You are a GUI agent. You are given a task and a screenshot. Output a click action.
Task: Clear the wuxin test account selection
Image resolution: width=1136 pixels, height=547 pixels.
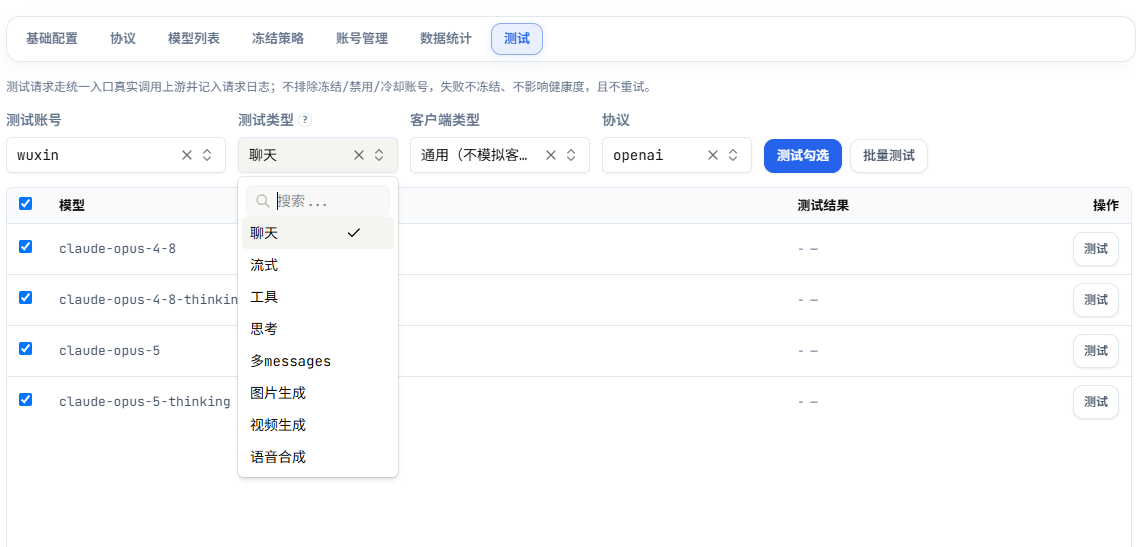click(x=187, y=155)
